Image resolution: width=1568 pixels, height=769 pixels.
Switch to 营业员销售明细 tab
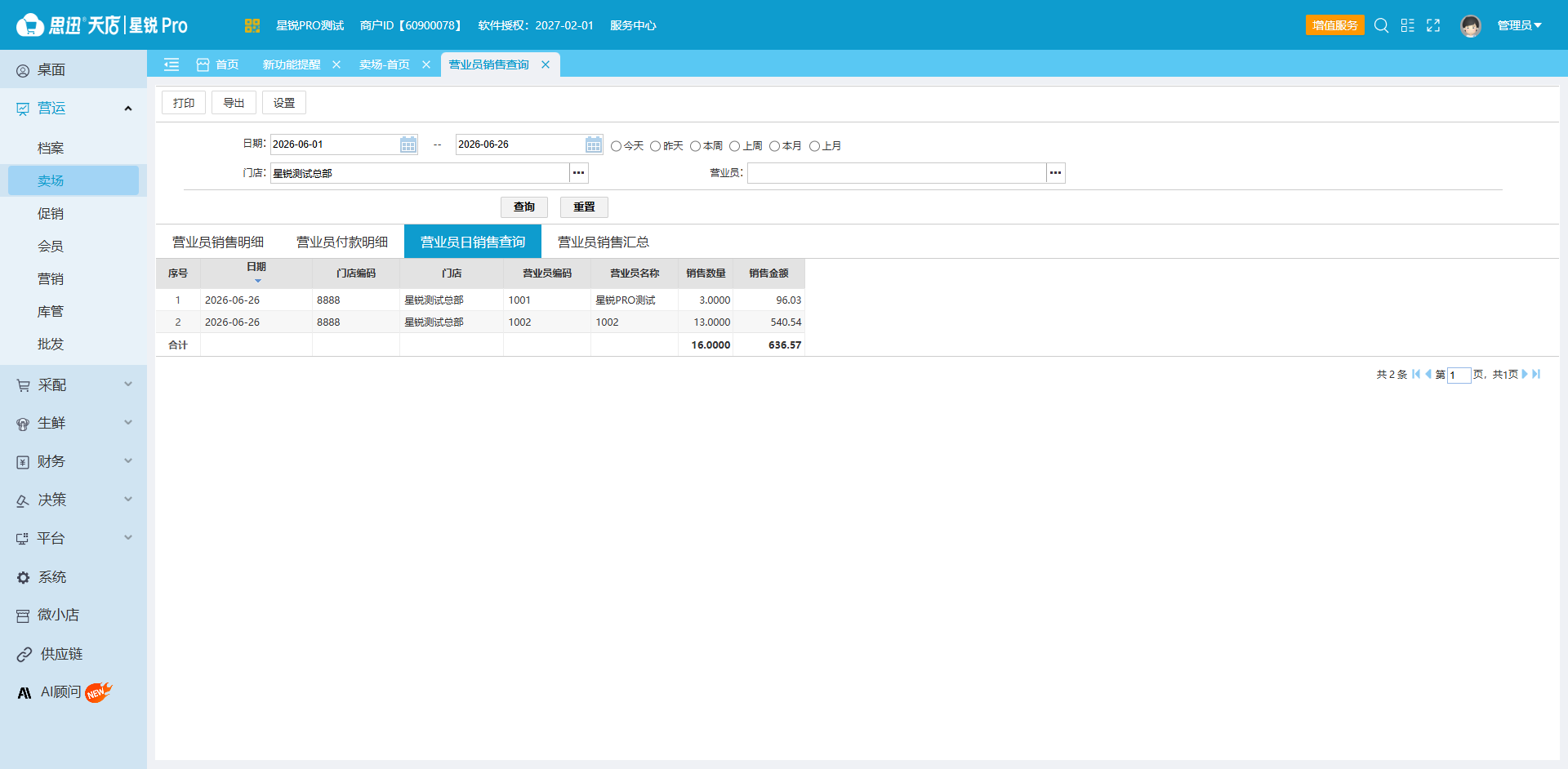point(218,242)
